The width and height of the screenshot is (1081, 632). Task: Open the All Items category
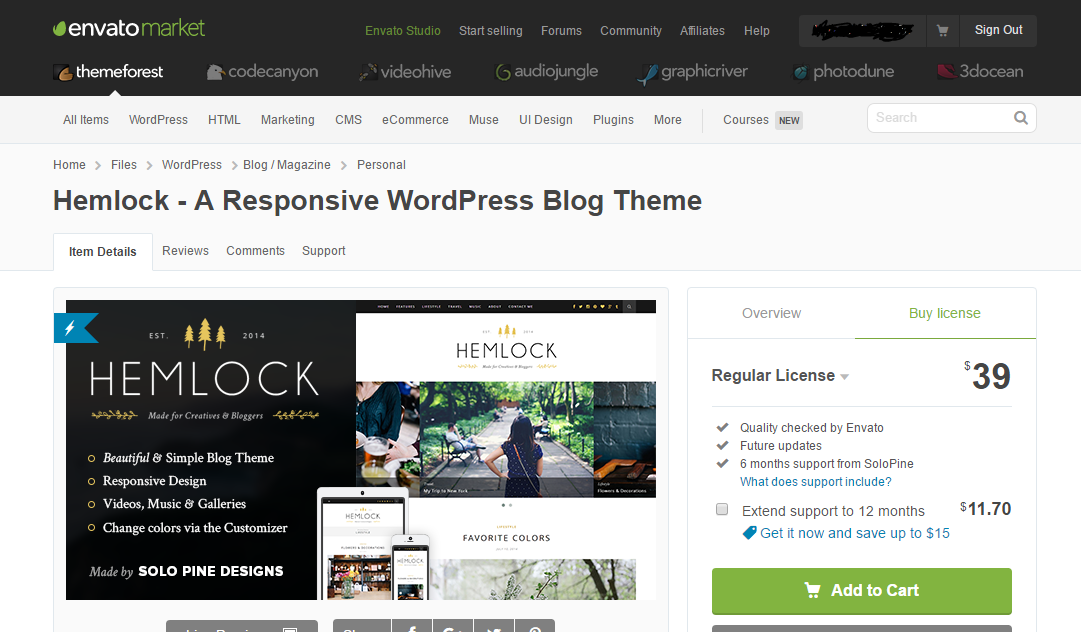[x=86, y=120]
